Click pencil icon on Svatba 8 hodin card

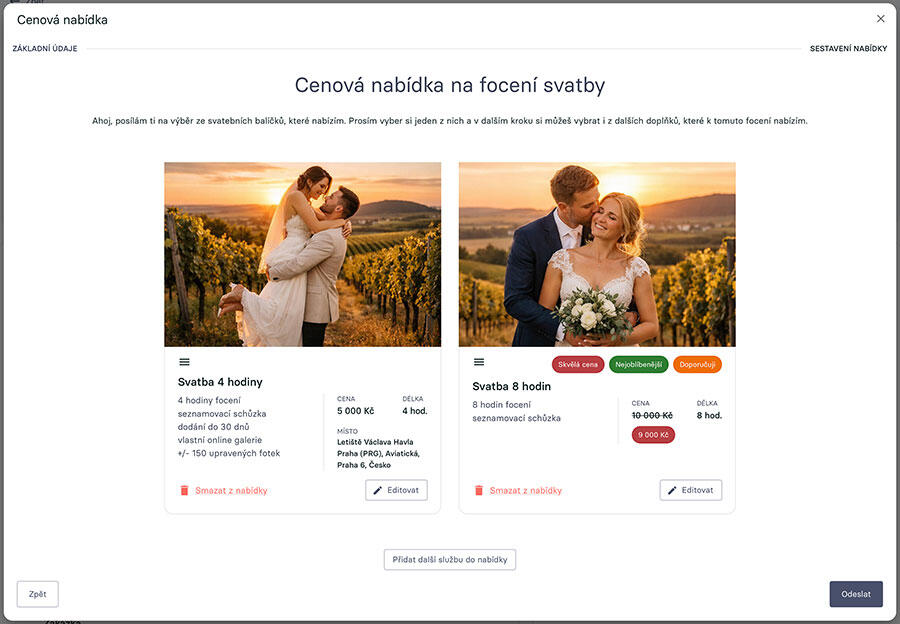coord(672,490)
